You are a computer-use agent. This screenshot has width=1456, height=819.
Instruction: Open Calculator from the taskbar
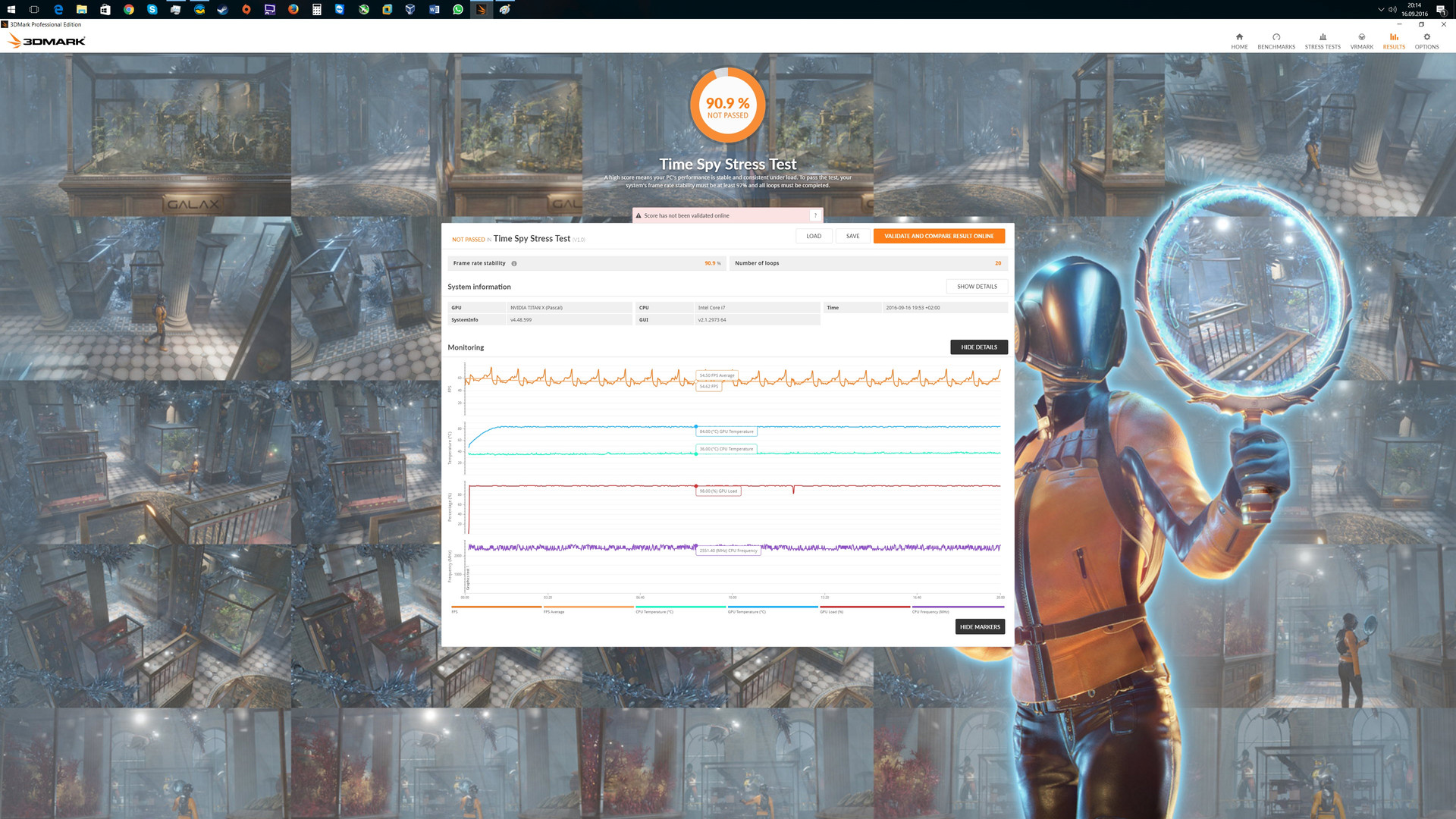[317, 9]
